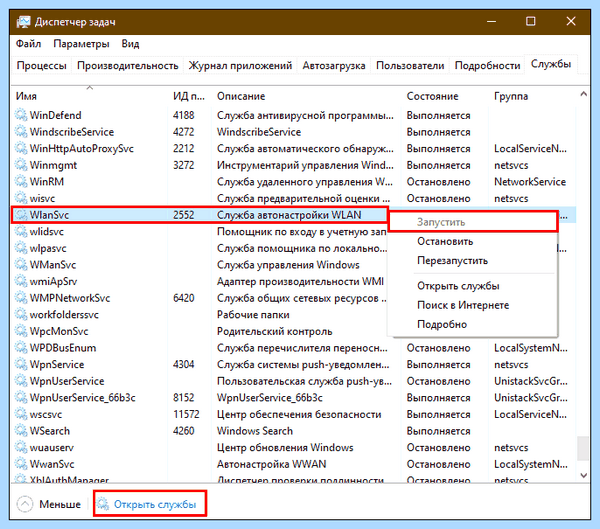Click the scrollbar up arrow
This screenshot has height=529, width=600.
click(x=583, y=93)
